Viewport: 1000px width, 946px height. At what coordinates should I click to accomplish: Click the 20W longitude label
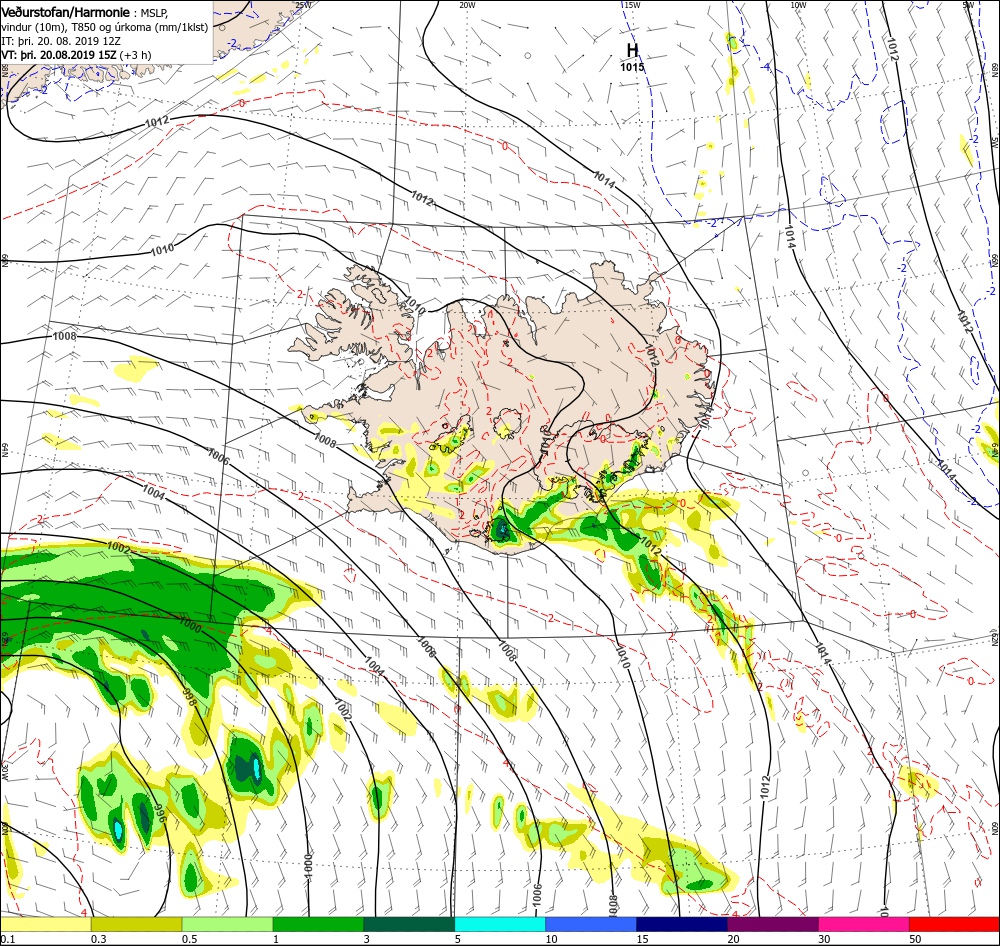click(x=467, y=5)
